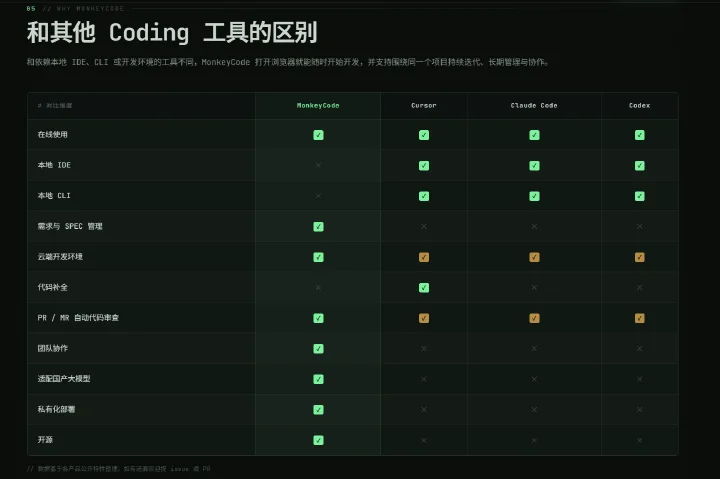Screen dimensions: 720x479
Task: Click Codex's X mark in 代码补全 row
Action: click(640, 287)
